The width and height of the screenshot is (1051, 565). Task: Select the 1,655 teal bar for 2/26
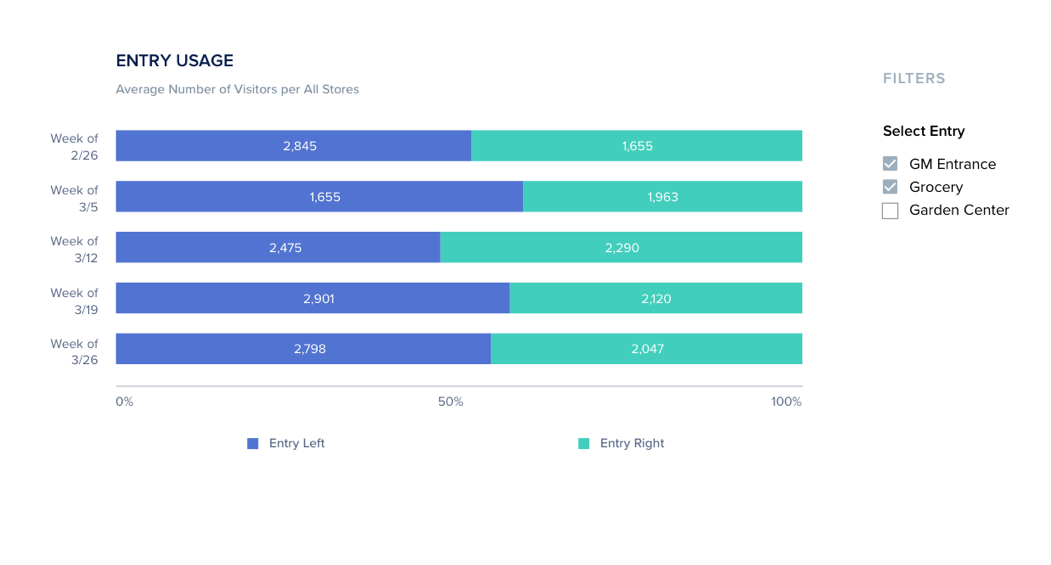coord(637,146)
